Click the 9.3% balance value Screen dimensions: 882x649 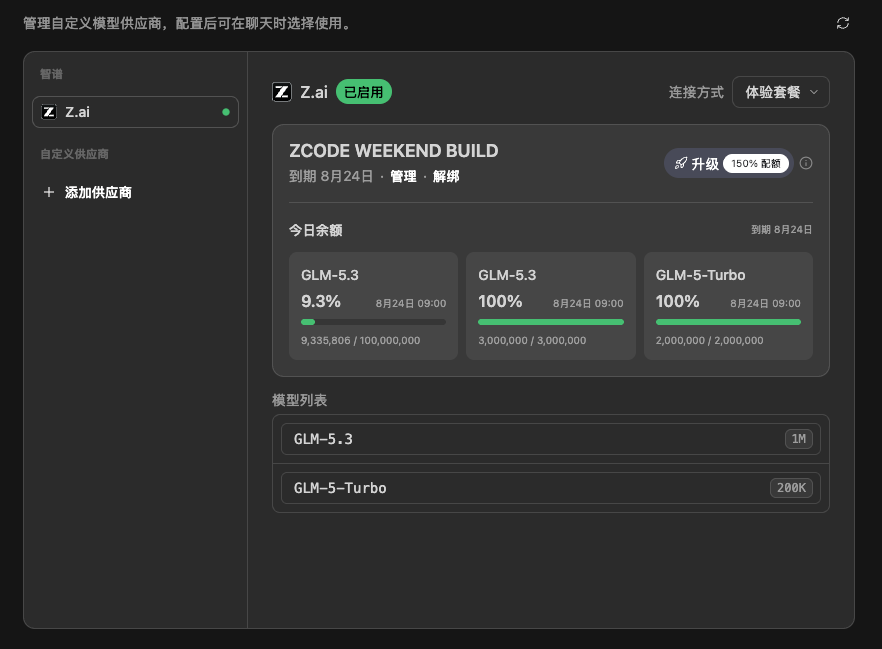(321, 301)
